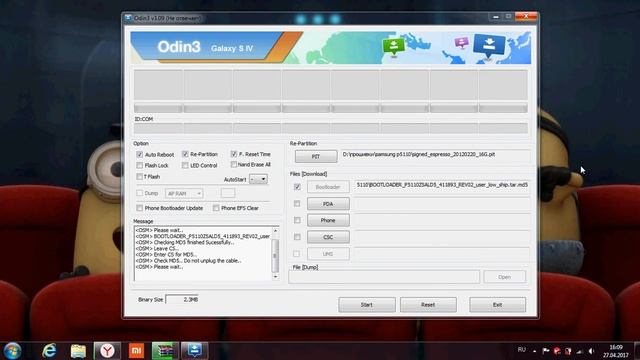Show hidden tray icons arrow
Image resolution: width=640 pixels, height=360 pixels.
(x=534, y=351)
